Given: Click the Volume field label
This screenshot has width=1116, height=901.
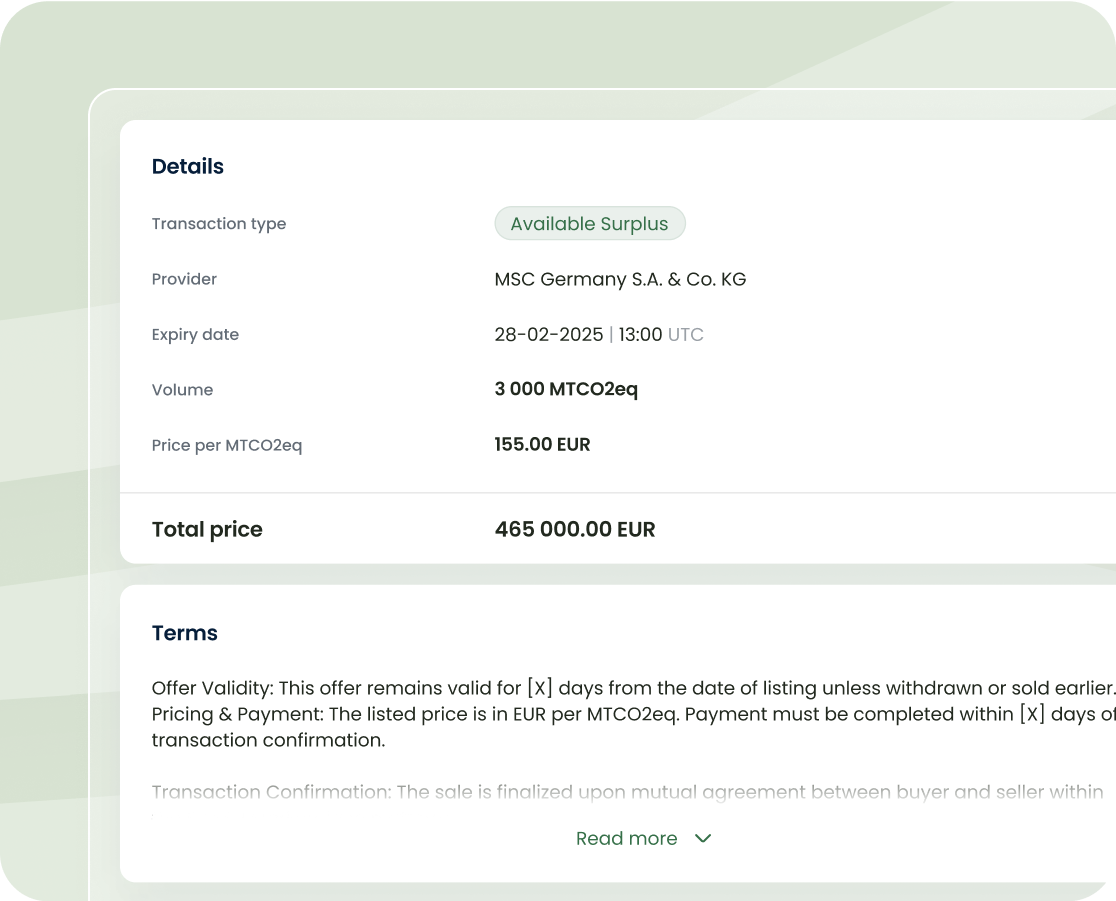Looking at the screenshot, I should (x=182, y=390).
